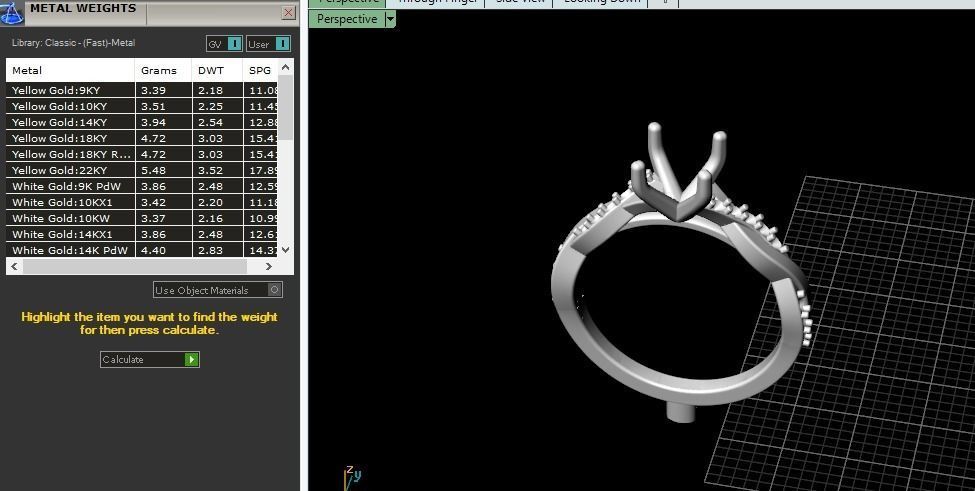
Task: Click the Library: Classic - (Fast)-Metal label
Action: [x=73, y=43]
